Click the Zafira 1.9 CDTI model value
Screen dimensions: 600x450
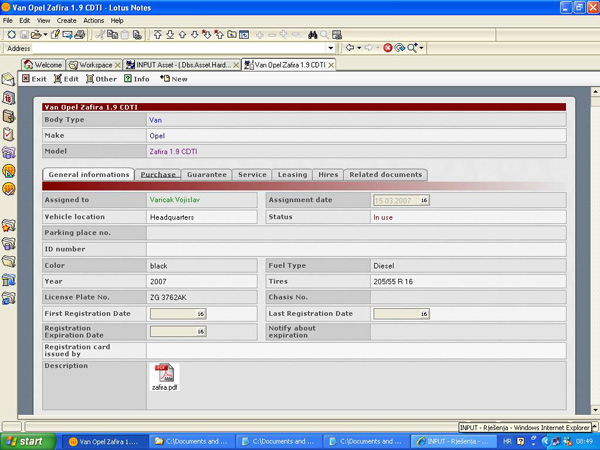pyautogui.click(x=173, y=152)
